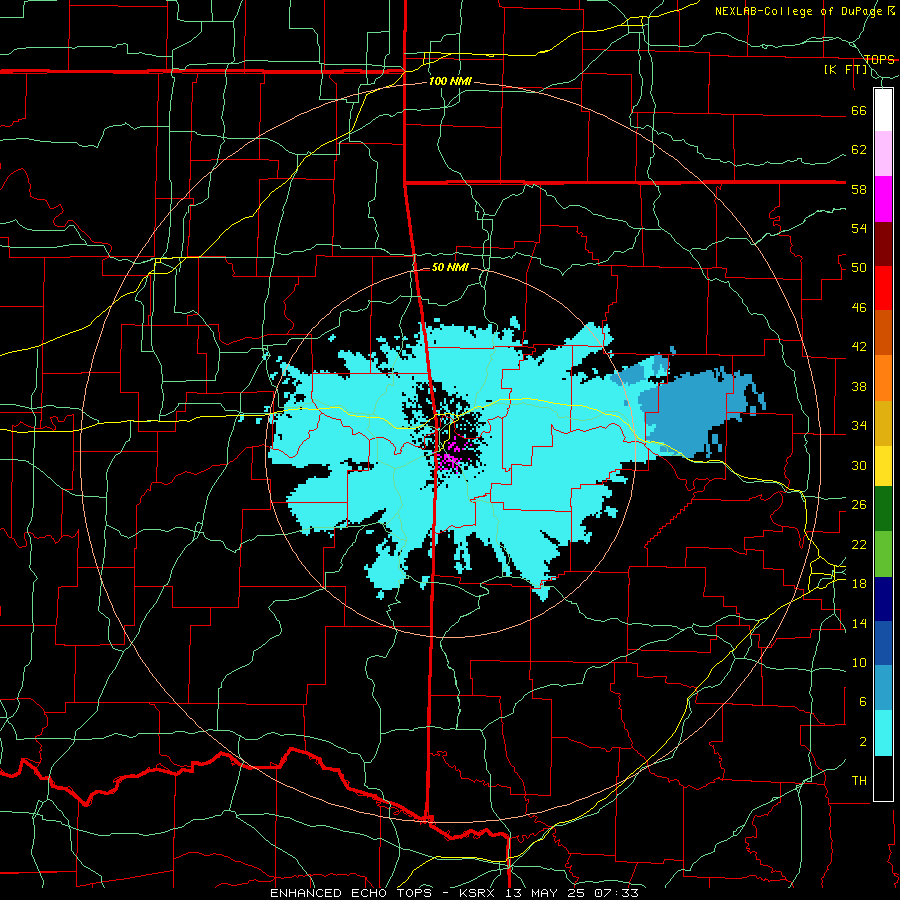Image resolution: width=900 pixels, height=900 pixels.
Task: Click the cyan swatch in the legend
Action: 883,732
